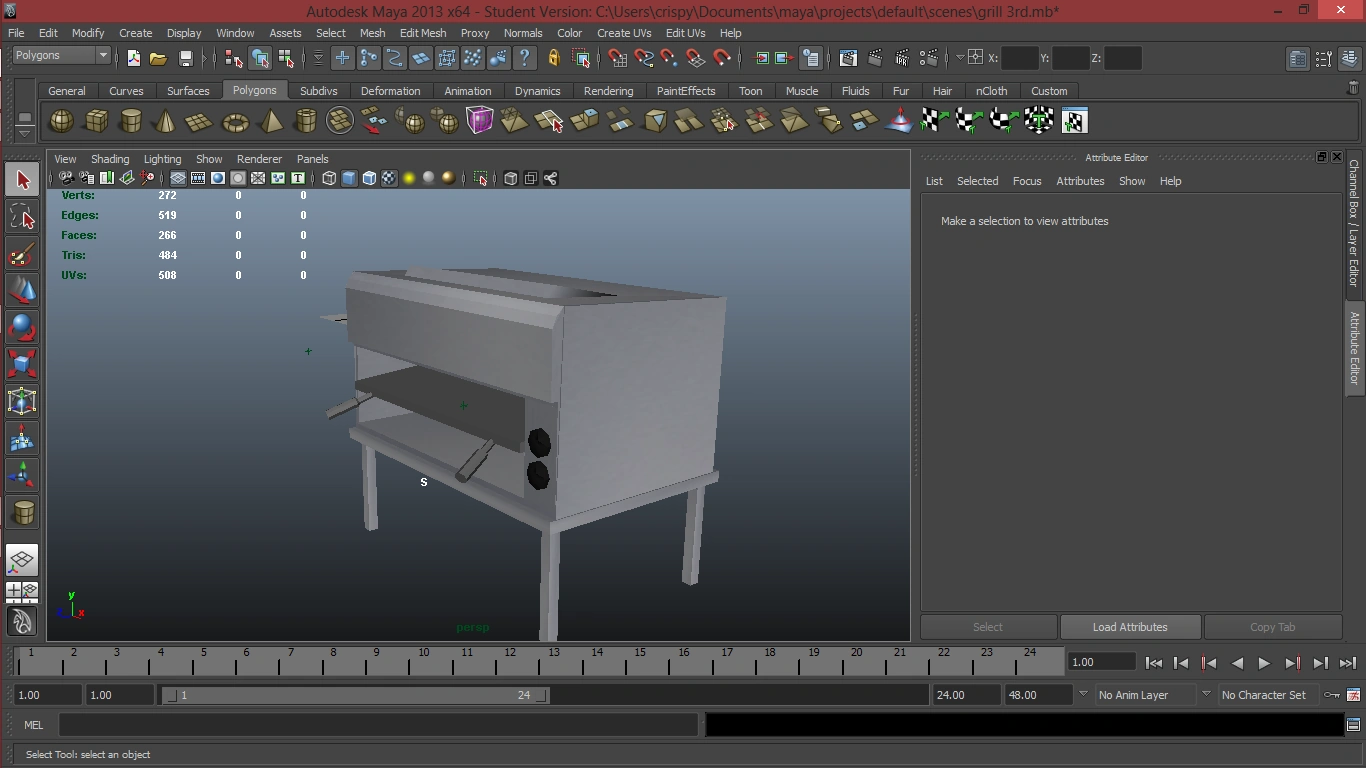The height and width of the screenshot is (768, 1366).
Task: Toggle wireframe on shaded in viewport
Action: 369,178
